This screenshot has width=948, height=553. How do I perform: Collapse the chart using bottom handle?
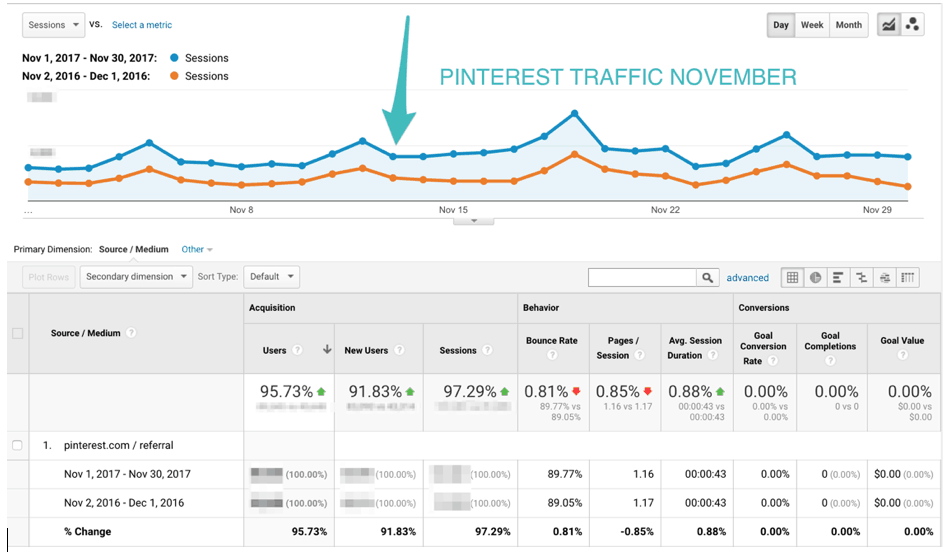pyautogui.click(x=474, y=221)
